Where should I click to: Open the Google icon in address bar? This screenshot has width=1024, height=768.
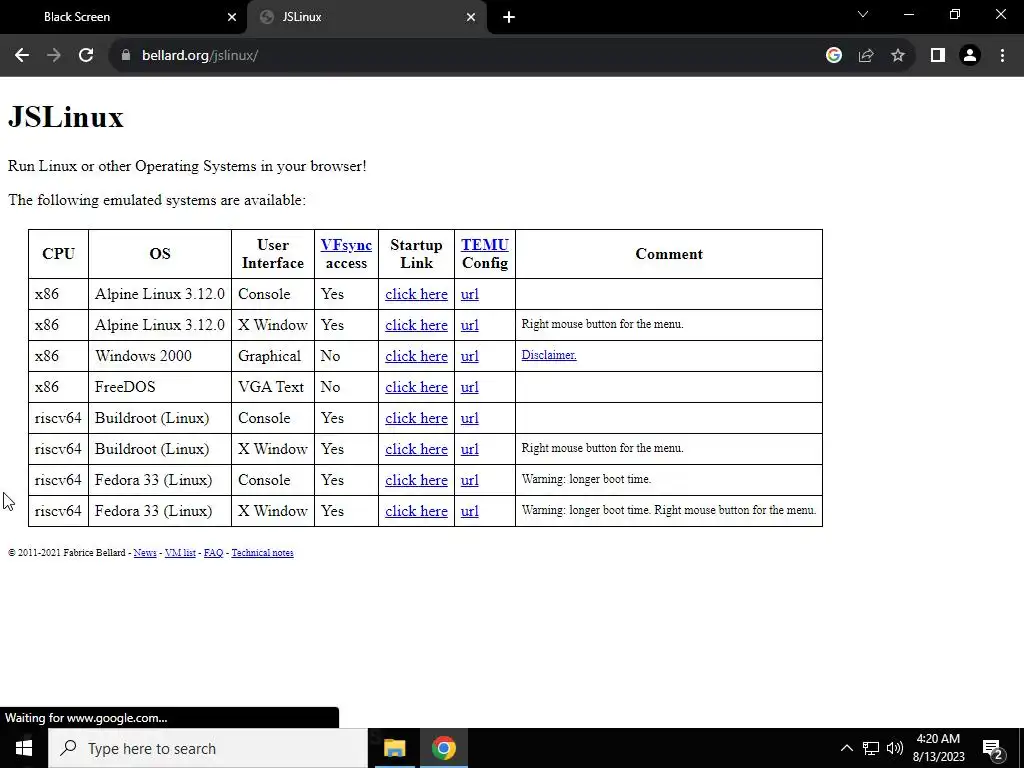833,56
